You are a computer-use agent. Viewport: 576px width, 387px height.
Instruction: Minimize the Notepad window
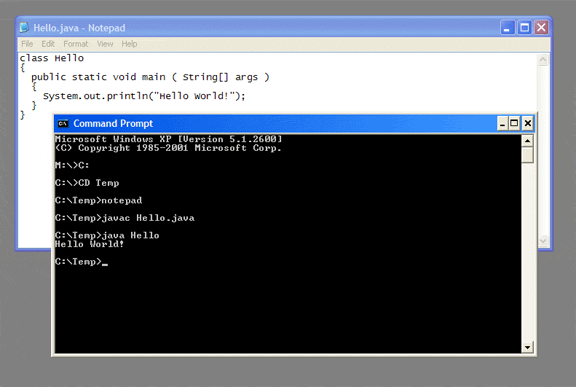pyautogui.click(x=507, y=28)
